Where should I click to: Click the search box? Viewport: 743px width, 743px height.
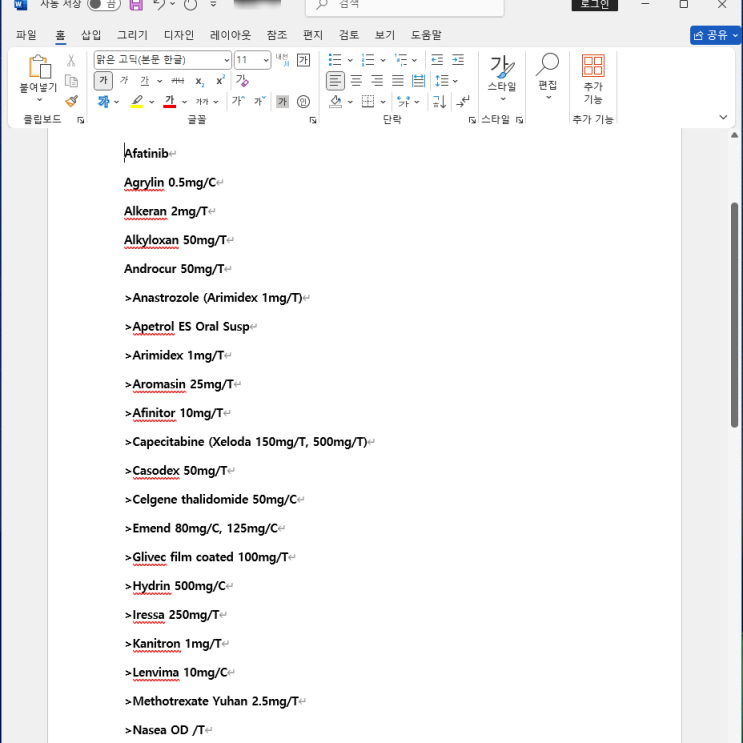coord(405,6)
